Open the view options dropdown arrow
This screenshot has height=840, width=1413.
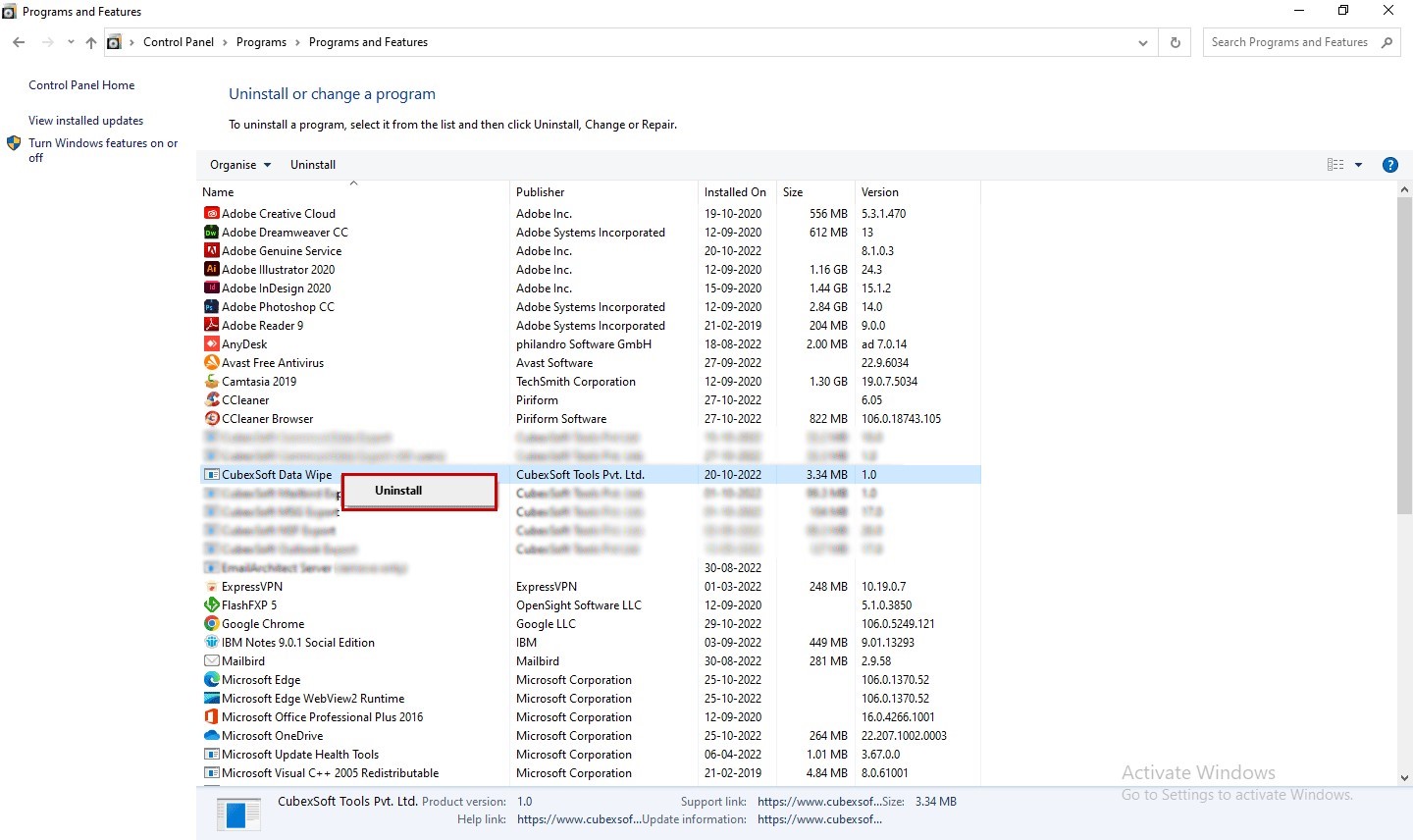pyautogui.click(x=1358, y=165)
